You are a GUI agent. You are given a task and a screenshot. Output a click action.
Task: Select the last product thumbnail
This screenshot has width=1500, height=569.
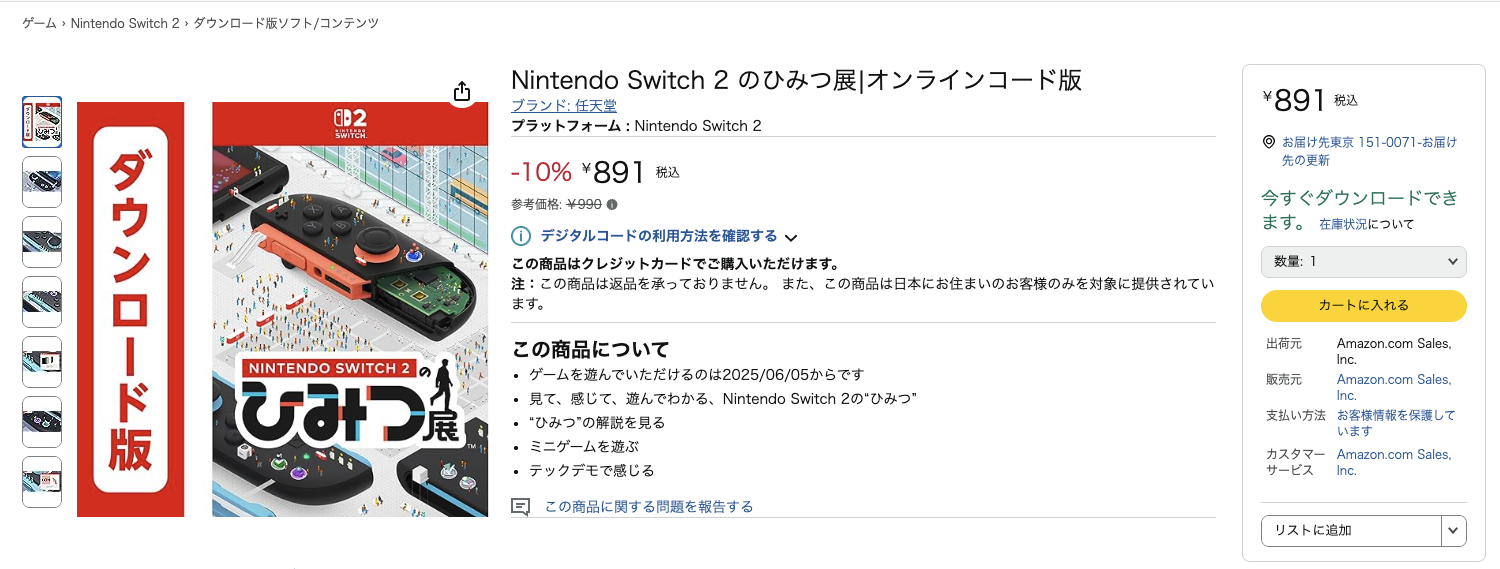[42, 482]
